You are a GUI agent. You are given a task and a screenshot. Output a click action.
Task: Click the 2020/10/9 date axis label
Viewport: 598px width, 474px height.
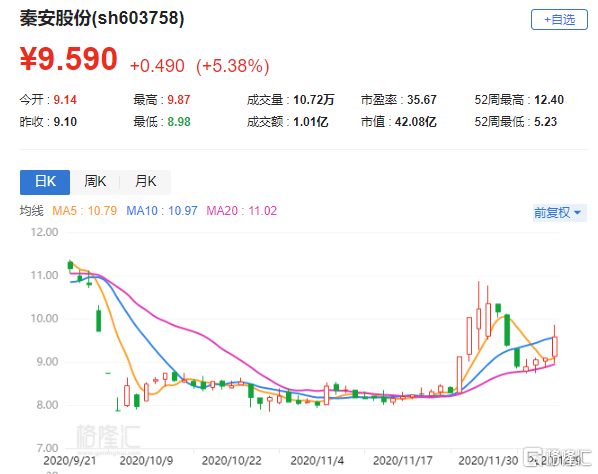(146, 461)
